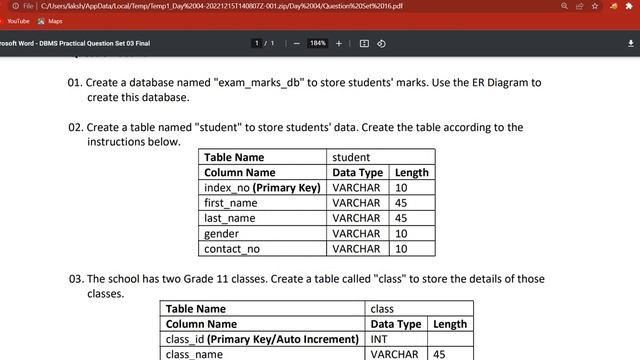Click the zoom in plus button
The width and height of the screenshot is (640, 360).
(x=339, y=44)
